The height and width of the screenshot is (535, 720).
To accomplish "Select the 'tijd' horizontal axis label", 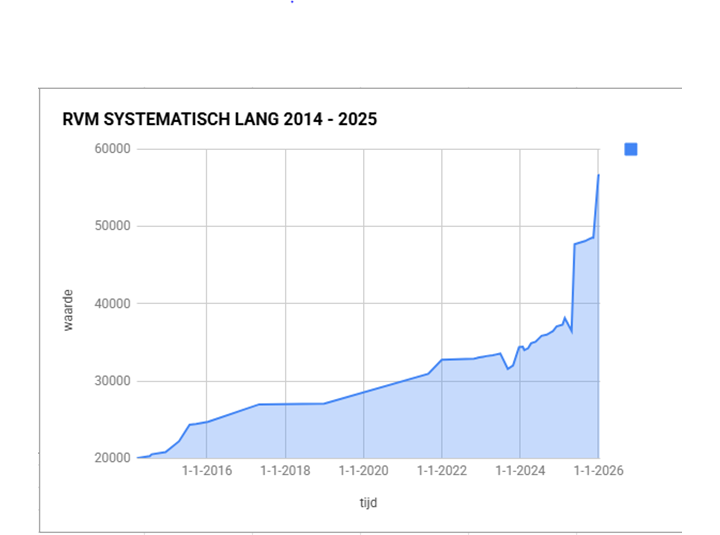I will [366, 503].
